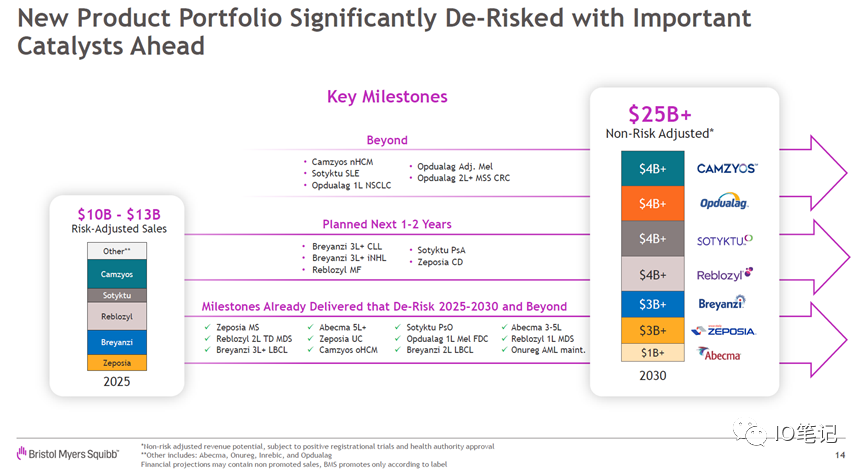The height and width of the screenshot is (471, 865).
Task: Select the Breyanzi segment in 2025 bar
Action: click(x=116, y=342)
